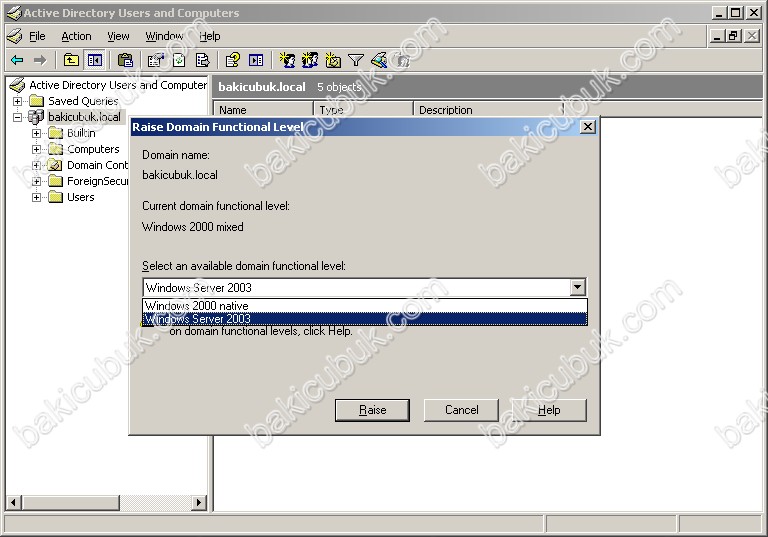The height and width of the screenshot is (537, 768).
Task: Minimize the inner MMC child window
Action: click(x=717, y=36)
